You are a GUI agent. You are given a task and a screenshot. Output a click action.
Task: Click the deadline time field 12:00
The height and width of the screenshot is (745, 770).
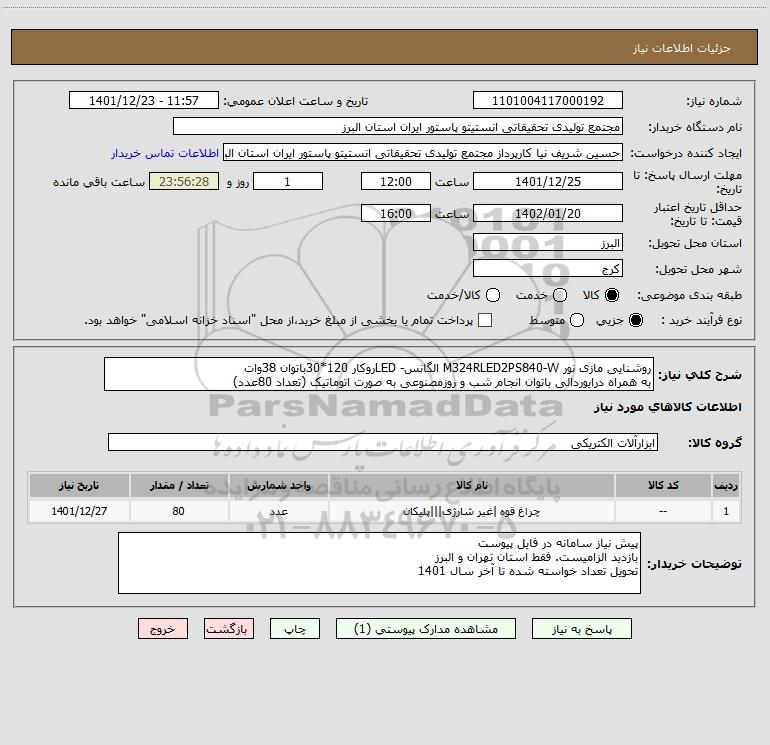tap(396, 181)
